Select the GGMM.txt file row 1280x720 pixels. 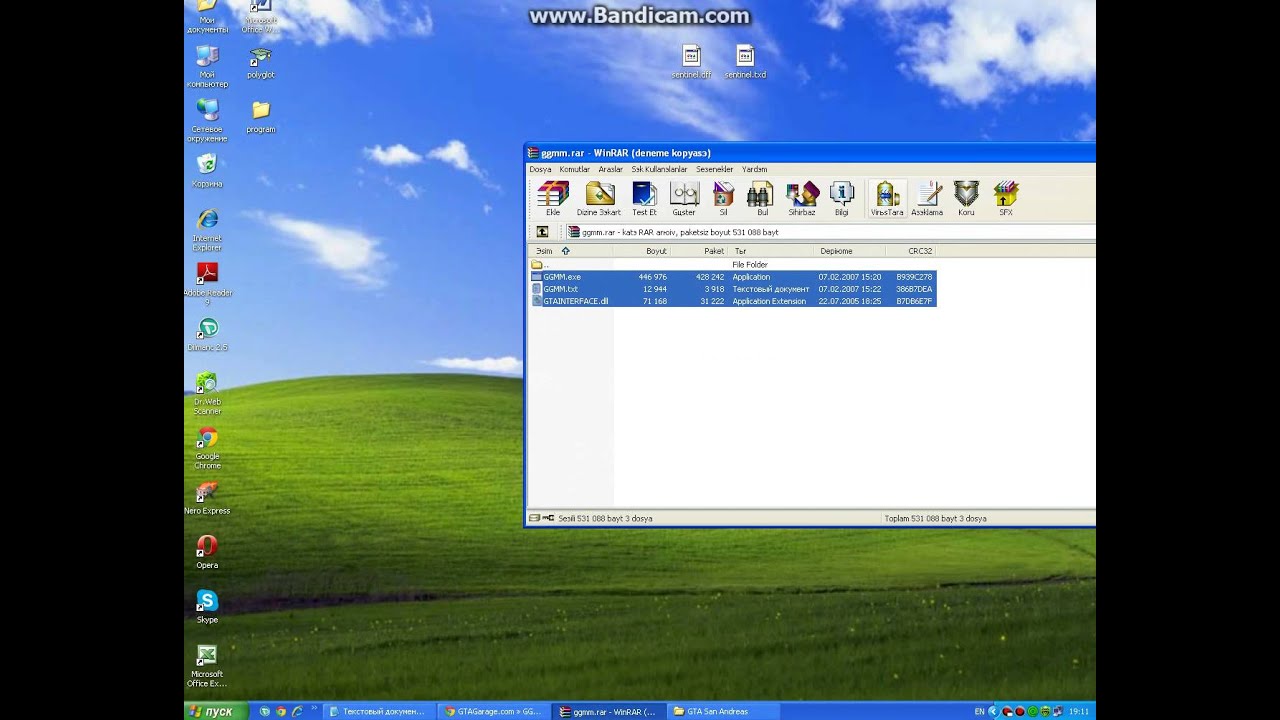point(733,289)
